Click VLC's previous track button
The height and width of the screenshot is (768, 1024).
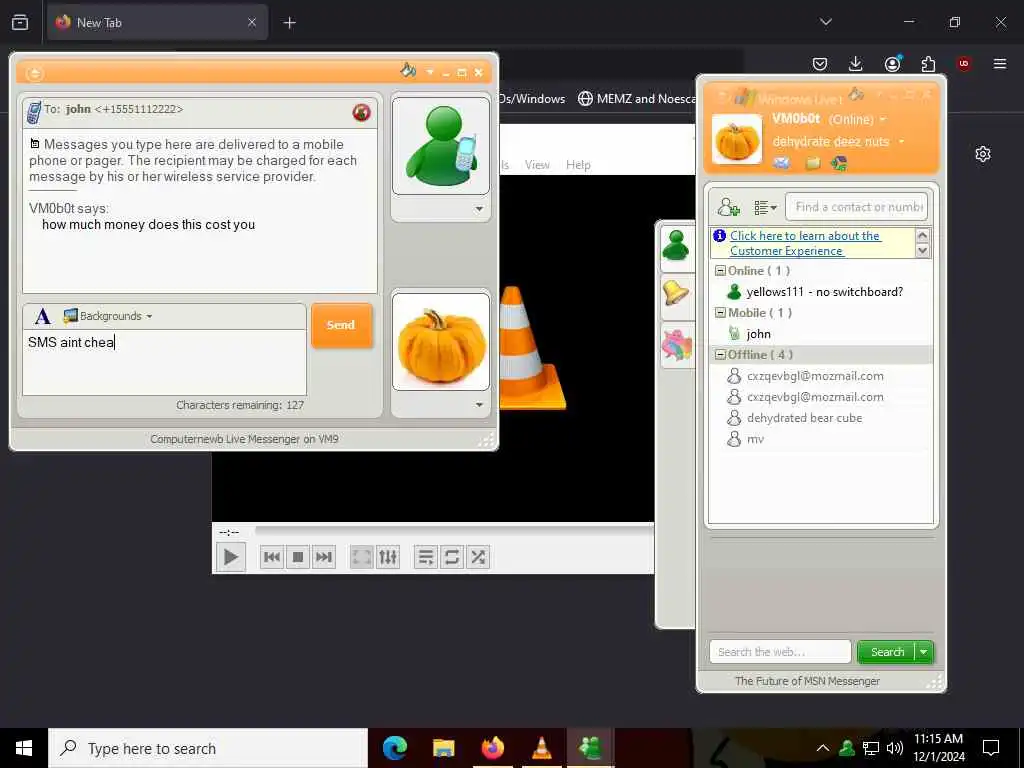click(272, 557)
